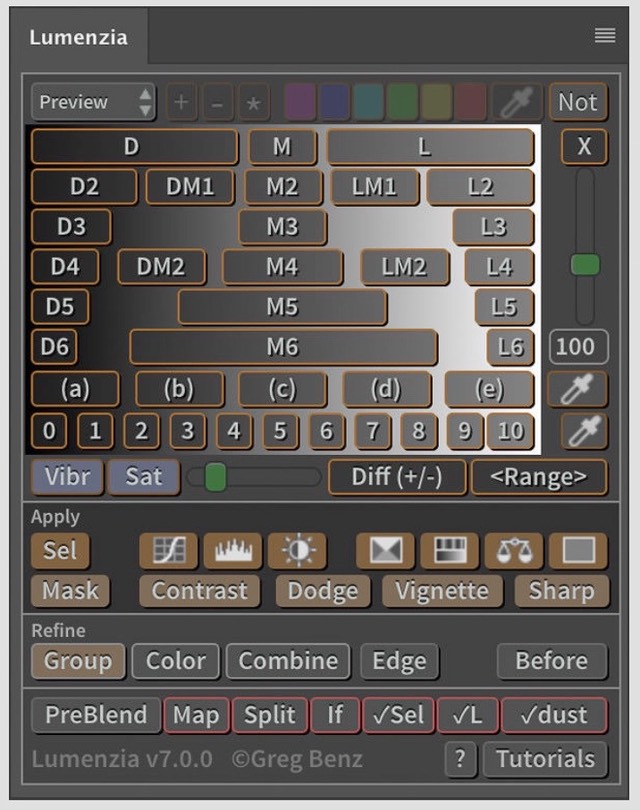Viewport: 640px width, 810px height.
Task: Click the Edge refine button
Action: (x=399, y=661)
